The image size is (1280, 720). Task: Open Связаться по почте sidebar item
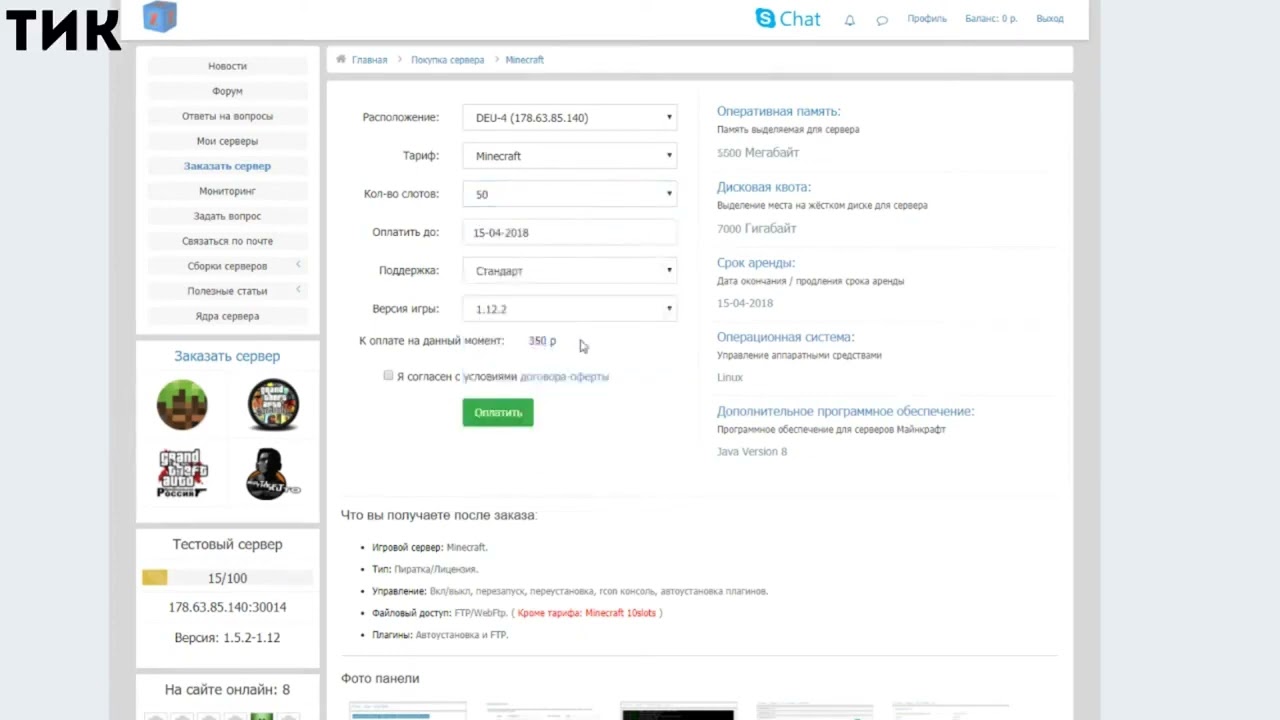pos(227,241)
